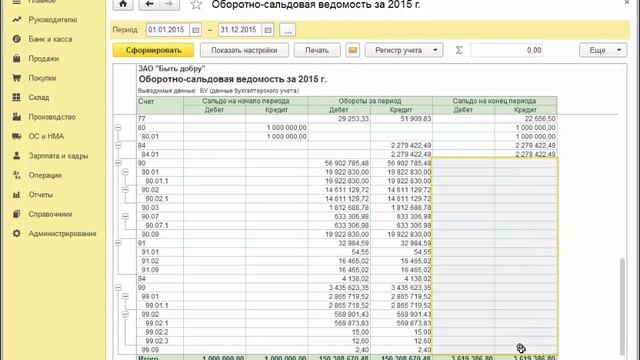The image size is (640, 360).
Task: Open the Банк и касса section
Action: pos(50,39)
